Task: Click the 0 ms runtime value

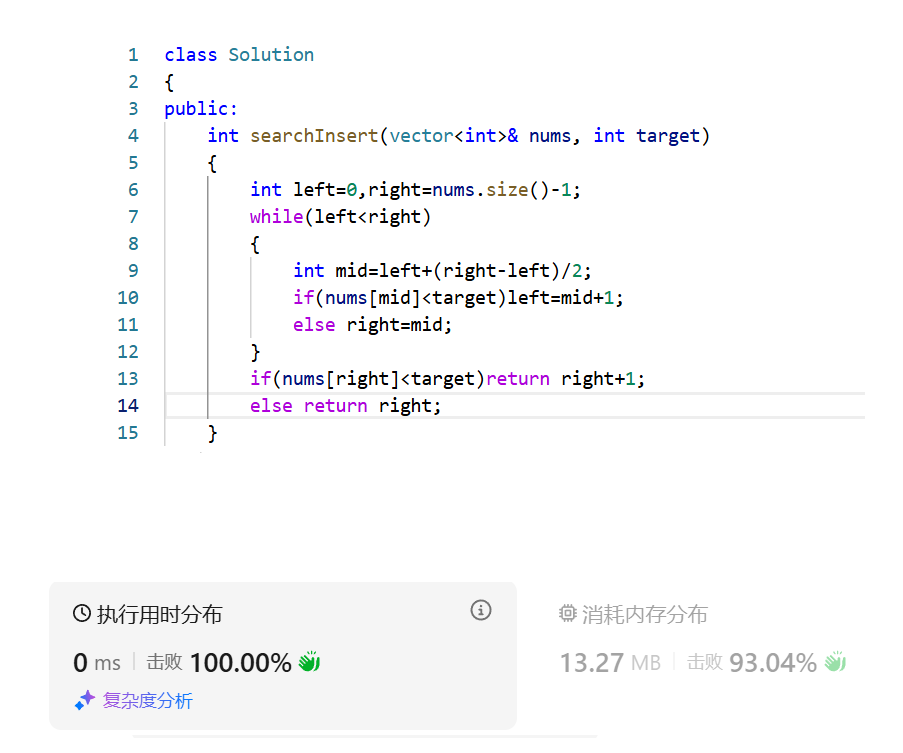Action: pyautogui.click(x=97, y=663)
